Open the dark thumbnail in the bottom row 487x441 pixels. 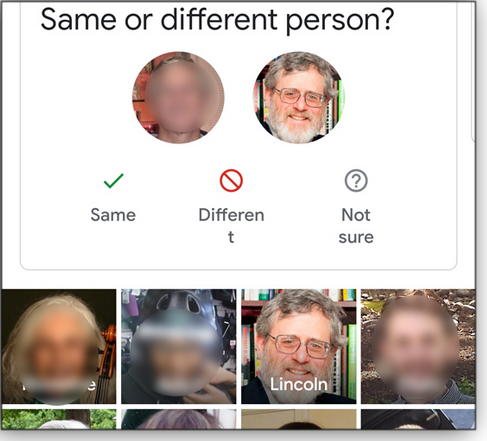[418, 419]
